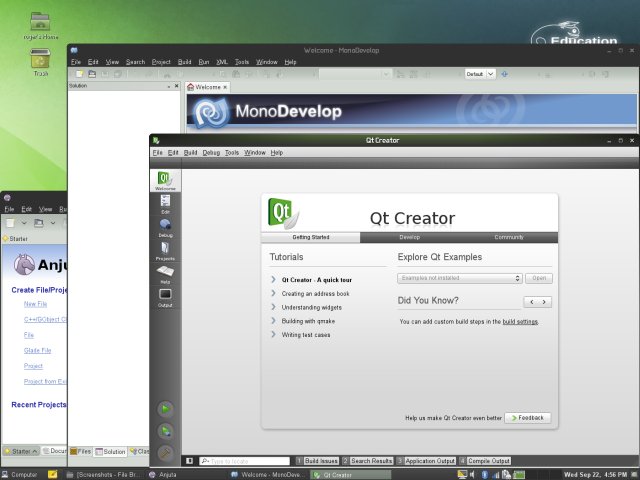Open the XML menu in MonoDevelop
The image size is (640, 480).
(x=222, y=62)
